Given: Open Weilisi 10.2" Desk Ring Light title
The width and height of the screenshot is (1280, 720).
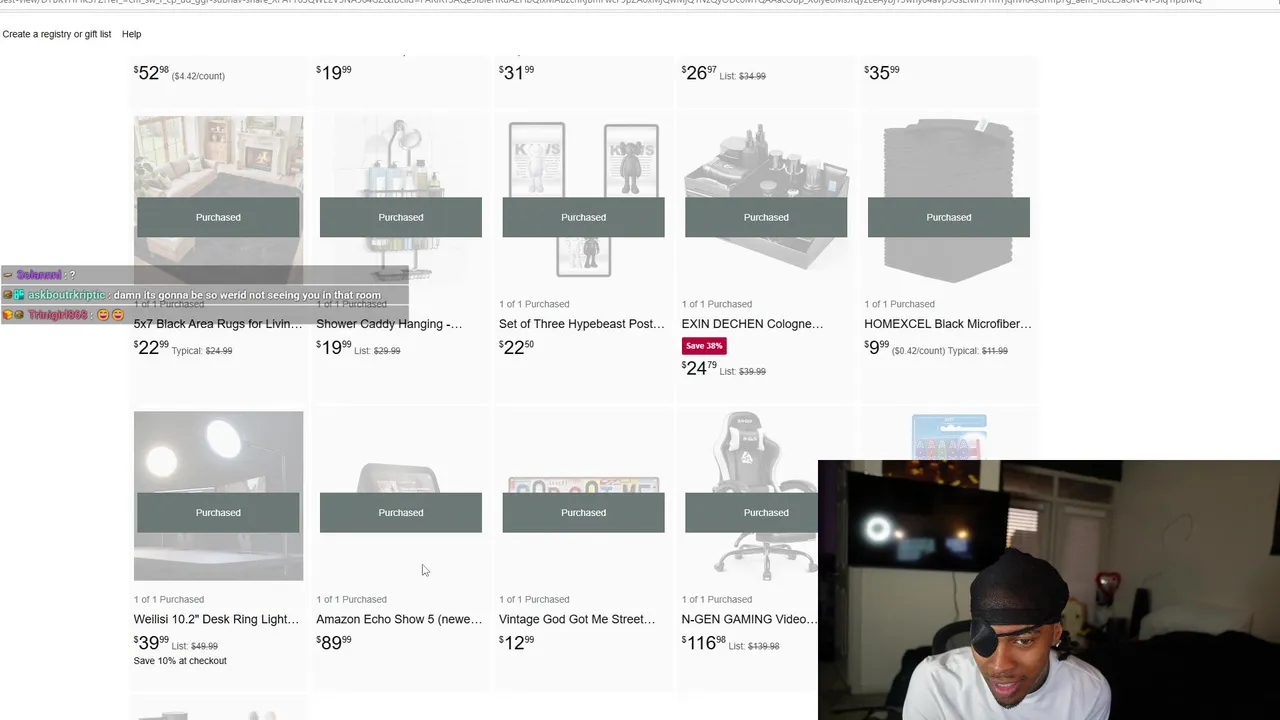Looking at the screenshot, I should (216, 619).
